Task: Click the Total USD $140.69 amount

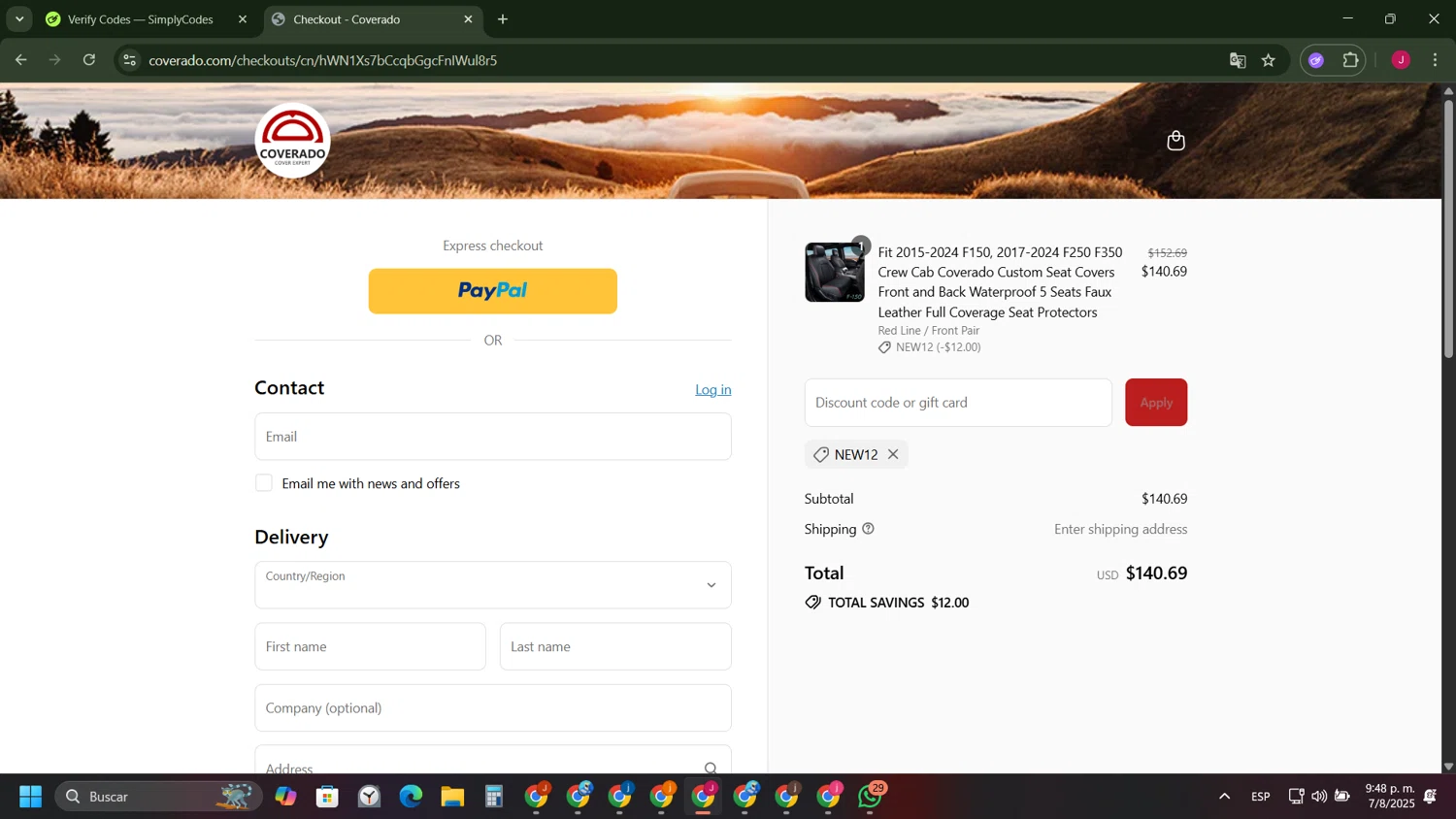Action: click(x=1142, y=573)
